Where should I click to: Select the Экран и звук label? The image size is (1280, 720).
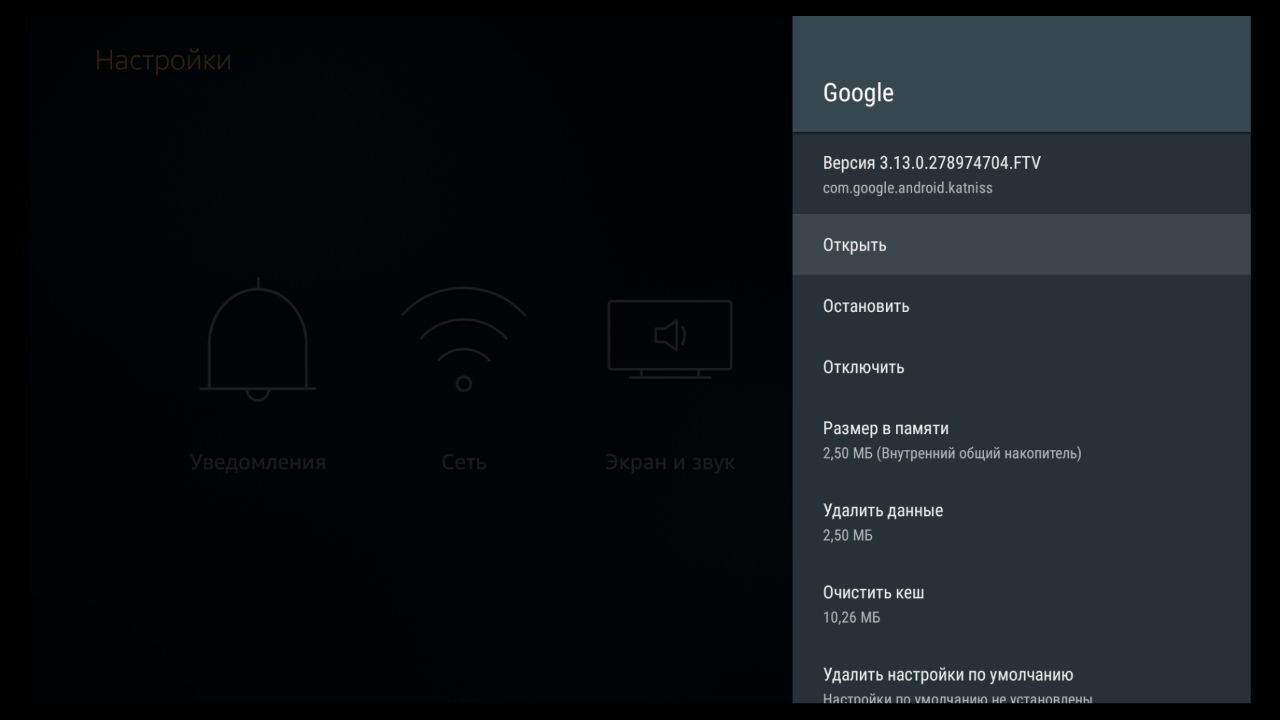coord(670,462)
